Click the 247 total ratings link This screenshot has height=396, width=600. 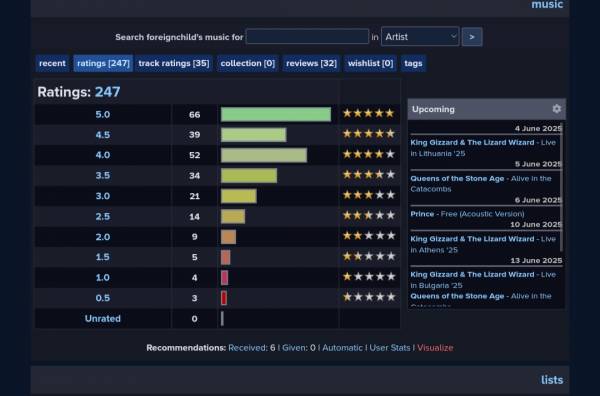point(108,92)
